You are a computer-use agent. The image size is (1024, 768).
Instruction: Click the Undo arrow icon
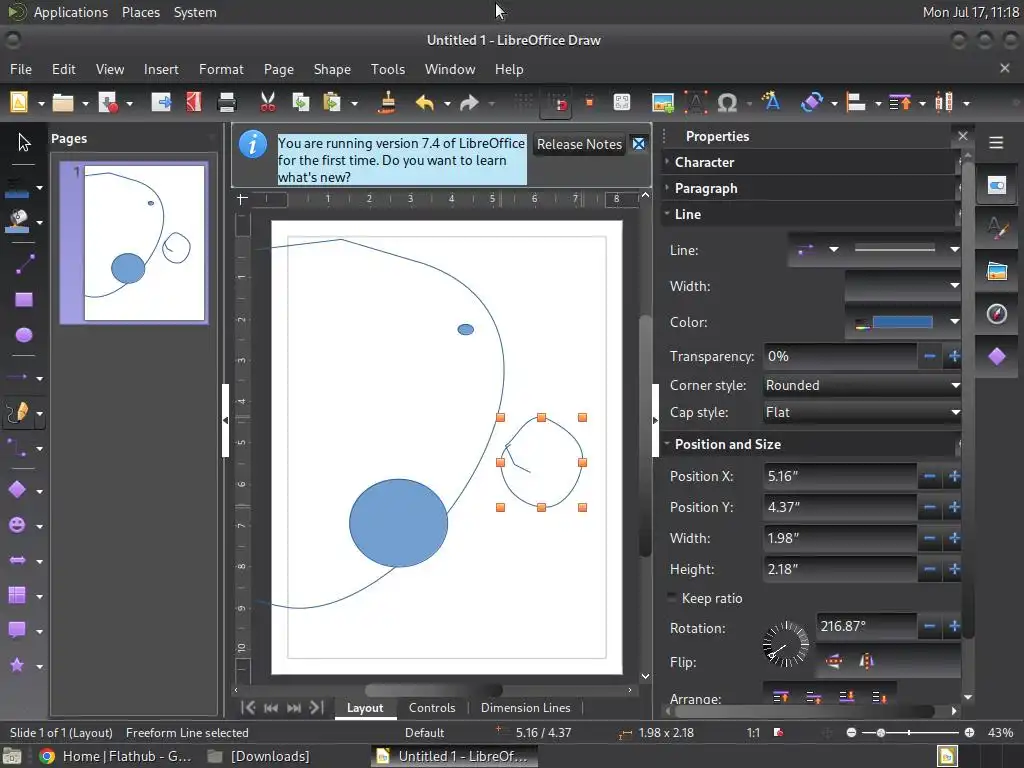pos(424,103)
